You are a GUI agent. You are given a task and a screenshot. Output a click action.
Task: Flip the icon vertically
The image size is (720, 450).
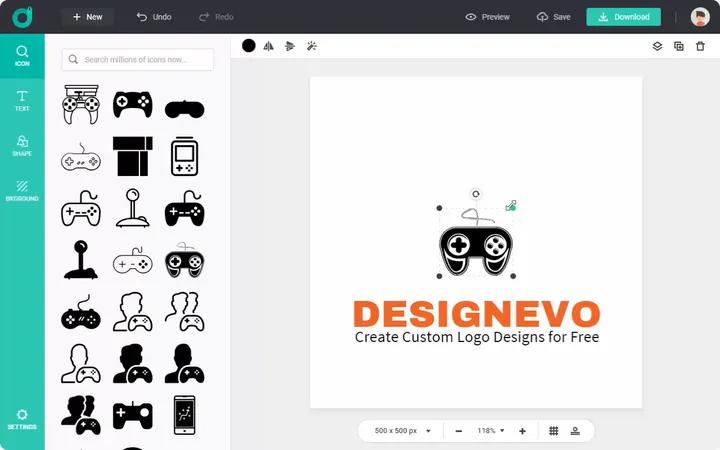(290, 46)
